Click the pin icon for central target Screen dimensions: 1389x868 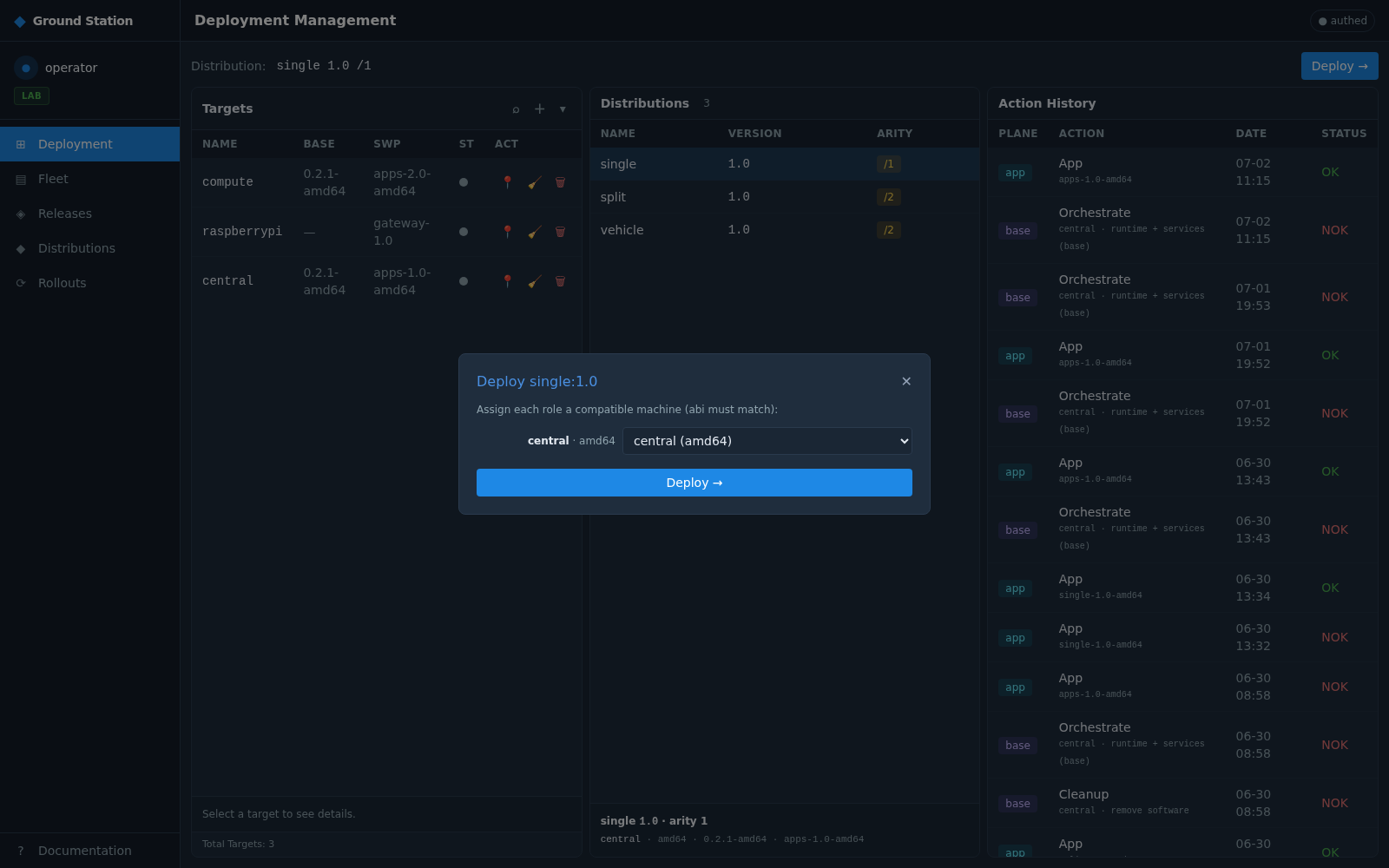pos(508,281)
